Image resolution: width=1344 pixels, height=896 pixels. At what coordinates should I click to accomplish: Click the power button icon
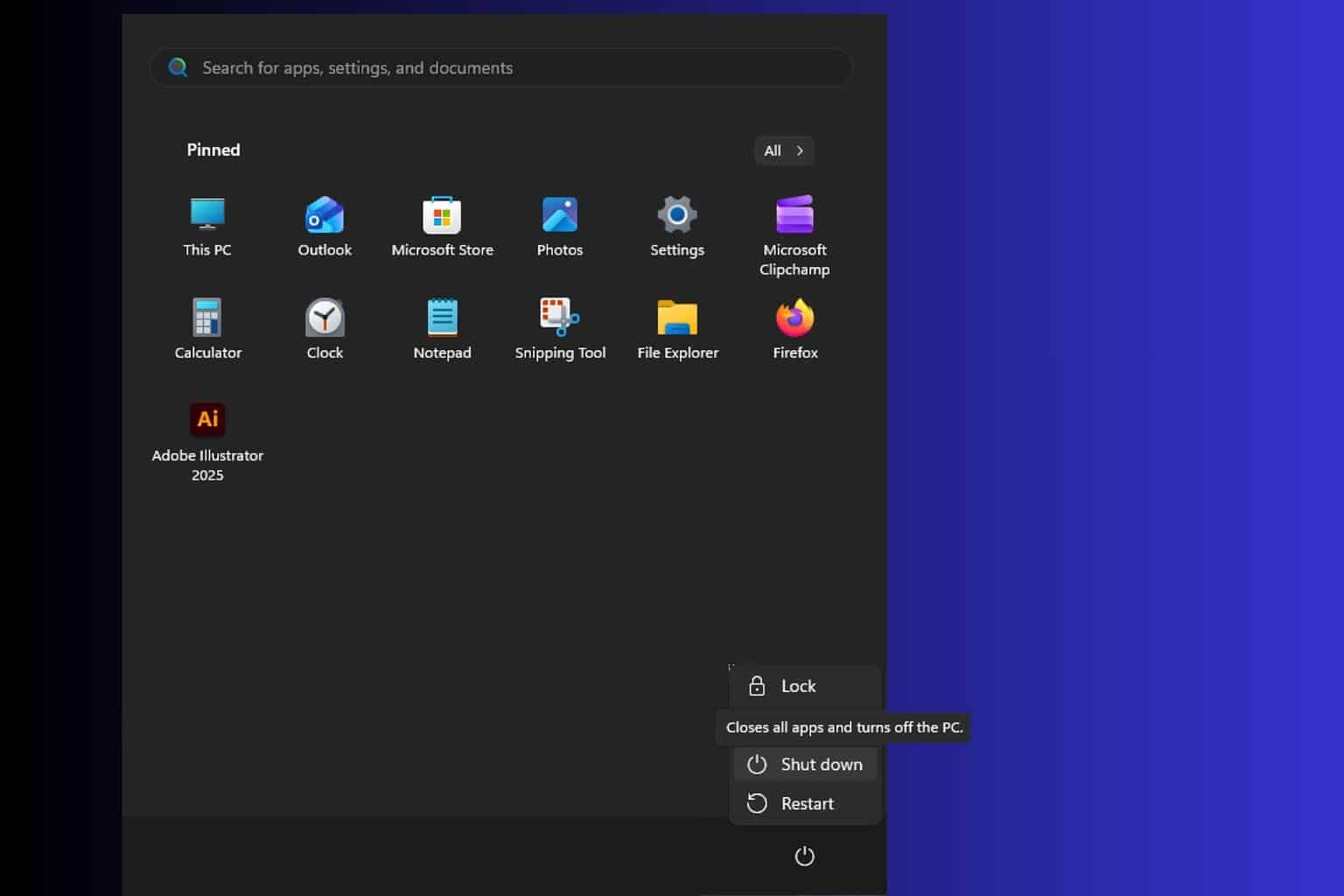coord(804,857)
